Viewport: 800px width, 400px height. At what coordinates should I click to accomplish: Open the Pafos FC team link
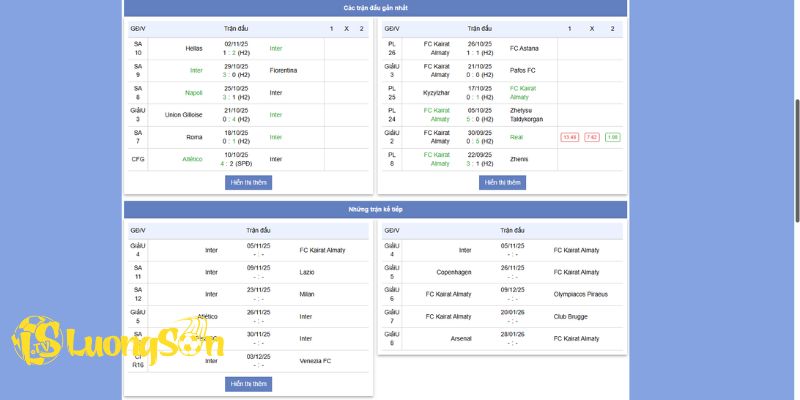pos(524,70)
